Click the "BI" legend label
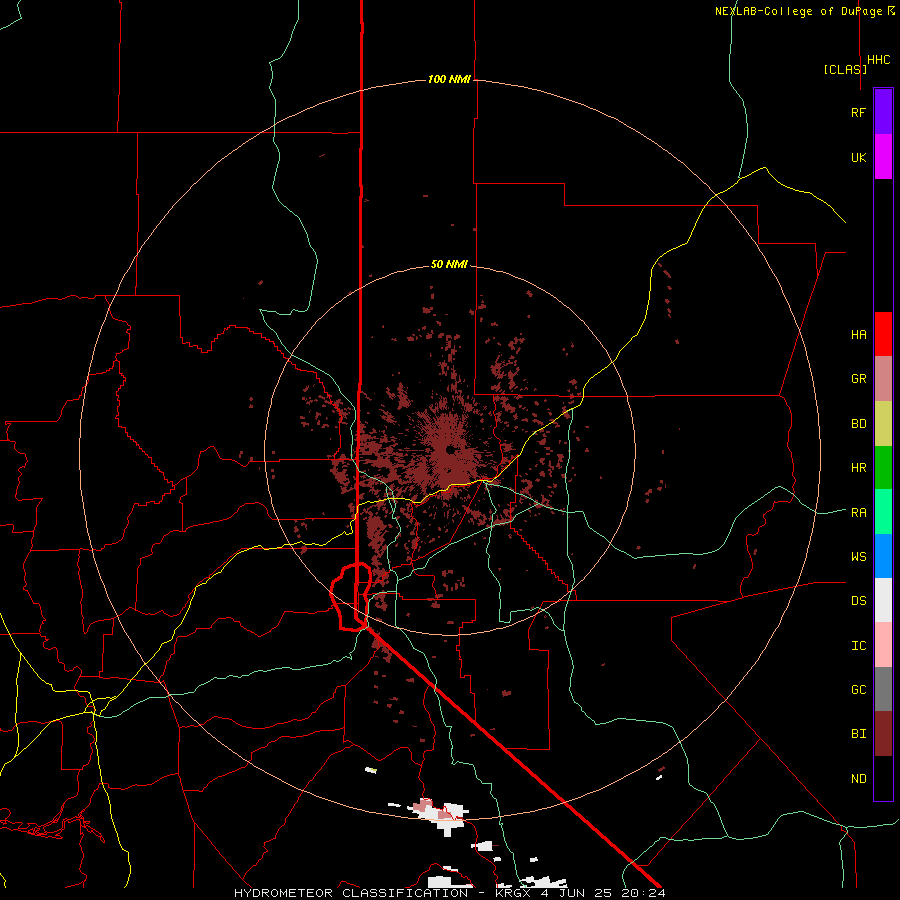This screenshot has width=900, height=900. (859, 734)
